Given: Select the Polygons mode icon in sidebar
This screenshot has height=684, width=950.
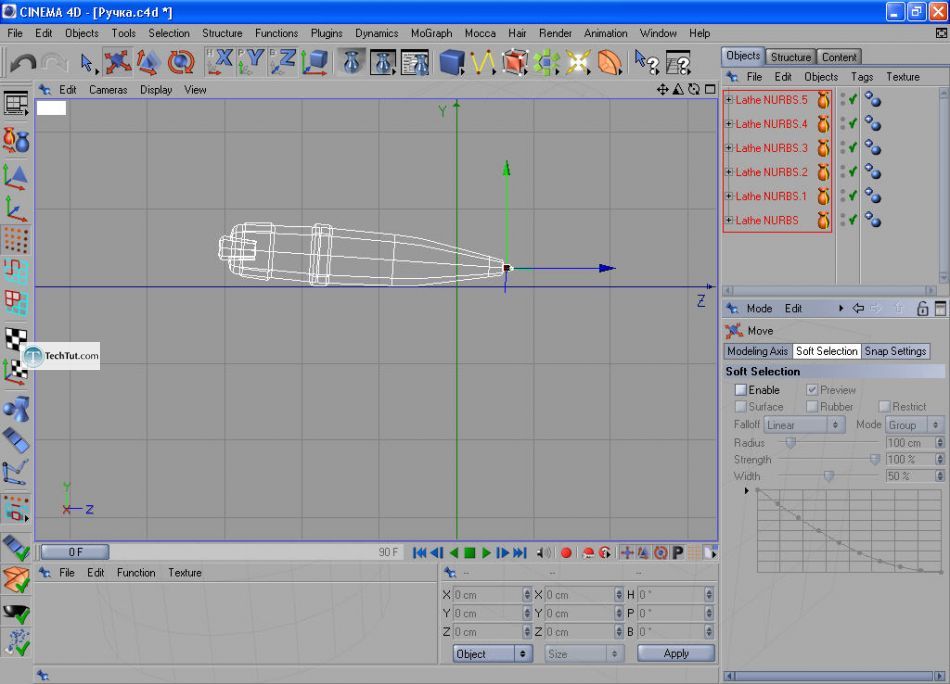Looking at the screenshot, I should pyautogui.click(x=16, y=303).
